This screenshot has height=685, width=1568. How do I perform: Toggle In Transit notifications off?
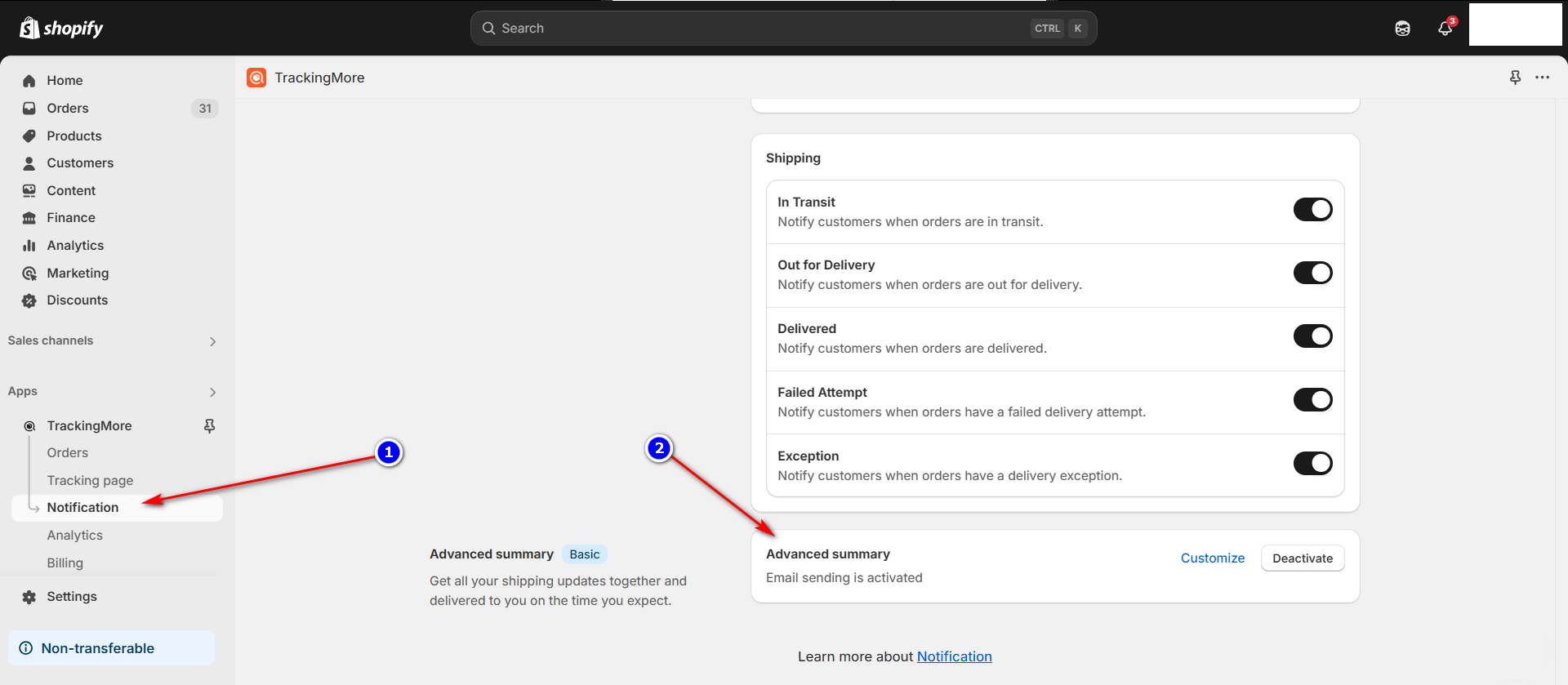(x=1312, y=210)
